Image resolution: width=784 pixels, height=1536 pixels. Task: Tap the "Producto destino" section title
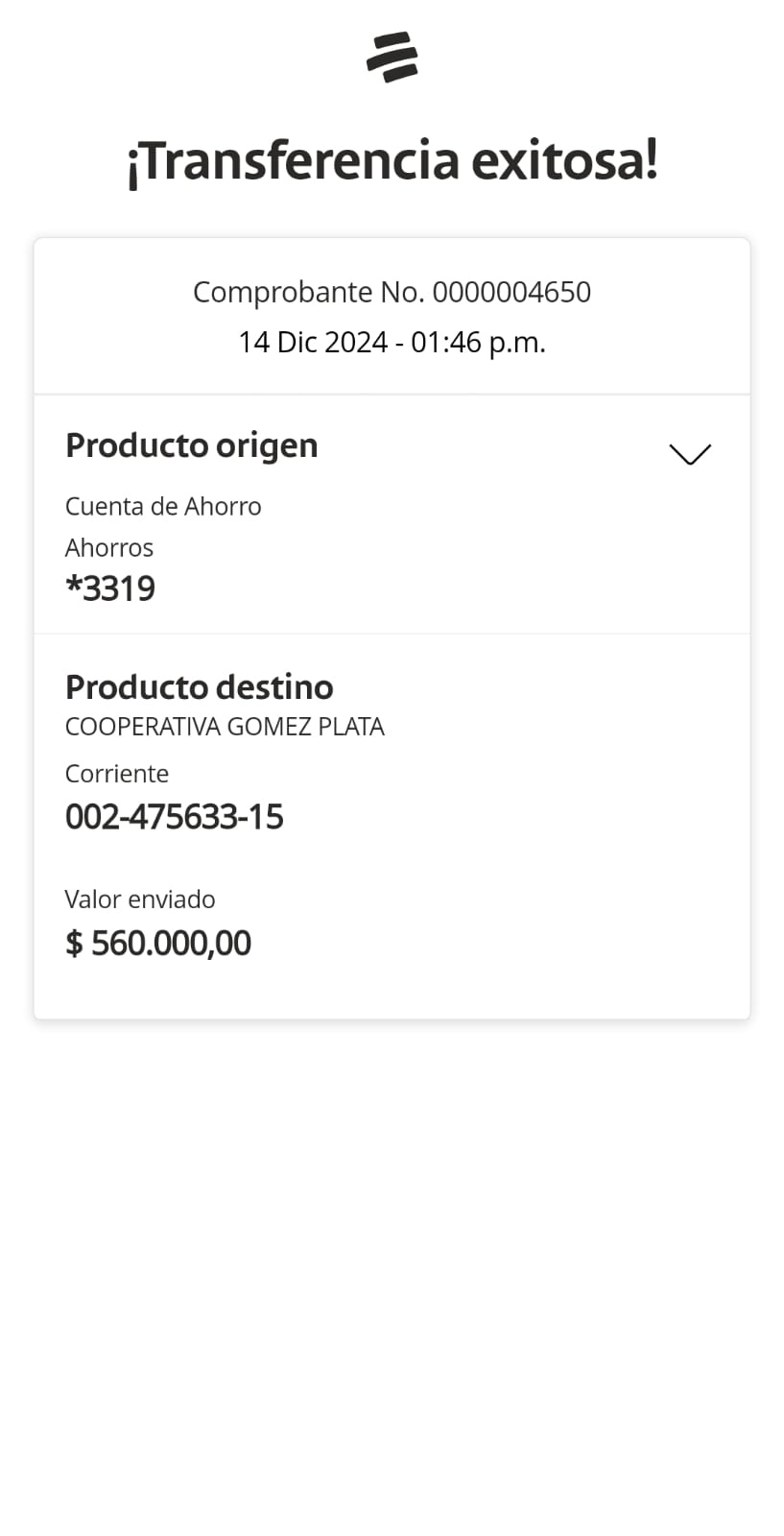click(199, 687)
